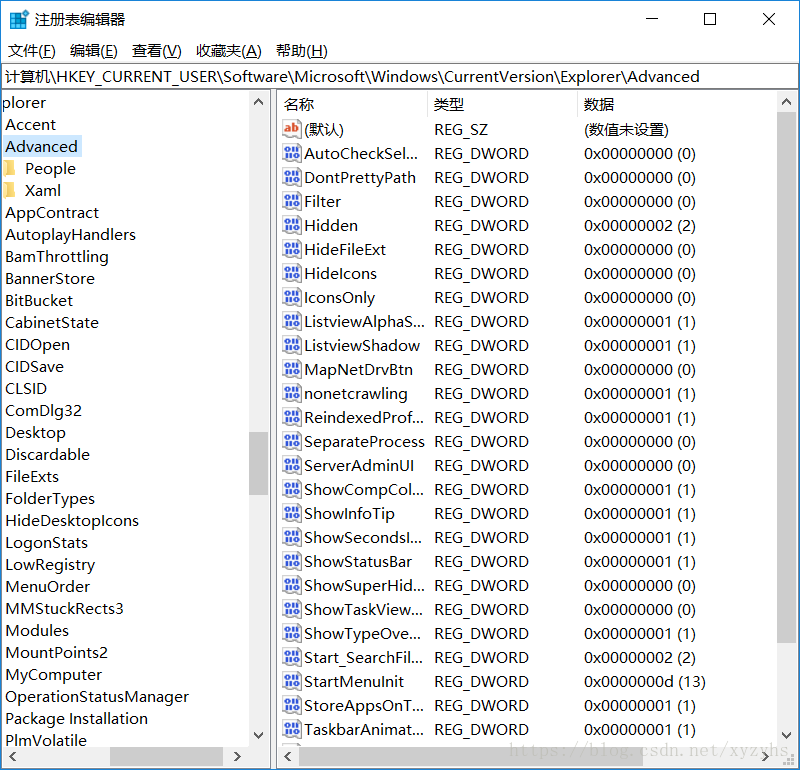Select the Accent key in tree
The image size is (800, 770).
[x=31, y=125]
